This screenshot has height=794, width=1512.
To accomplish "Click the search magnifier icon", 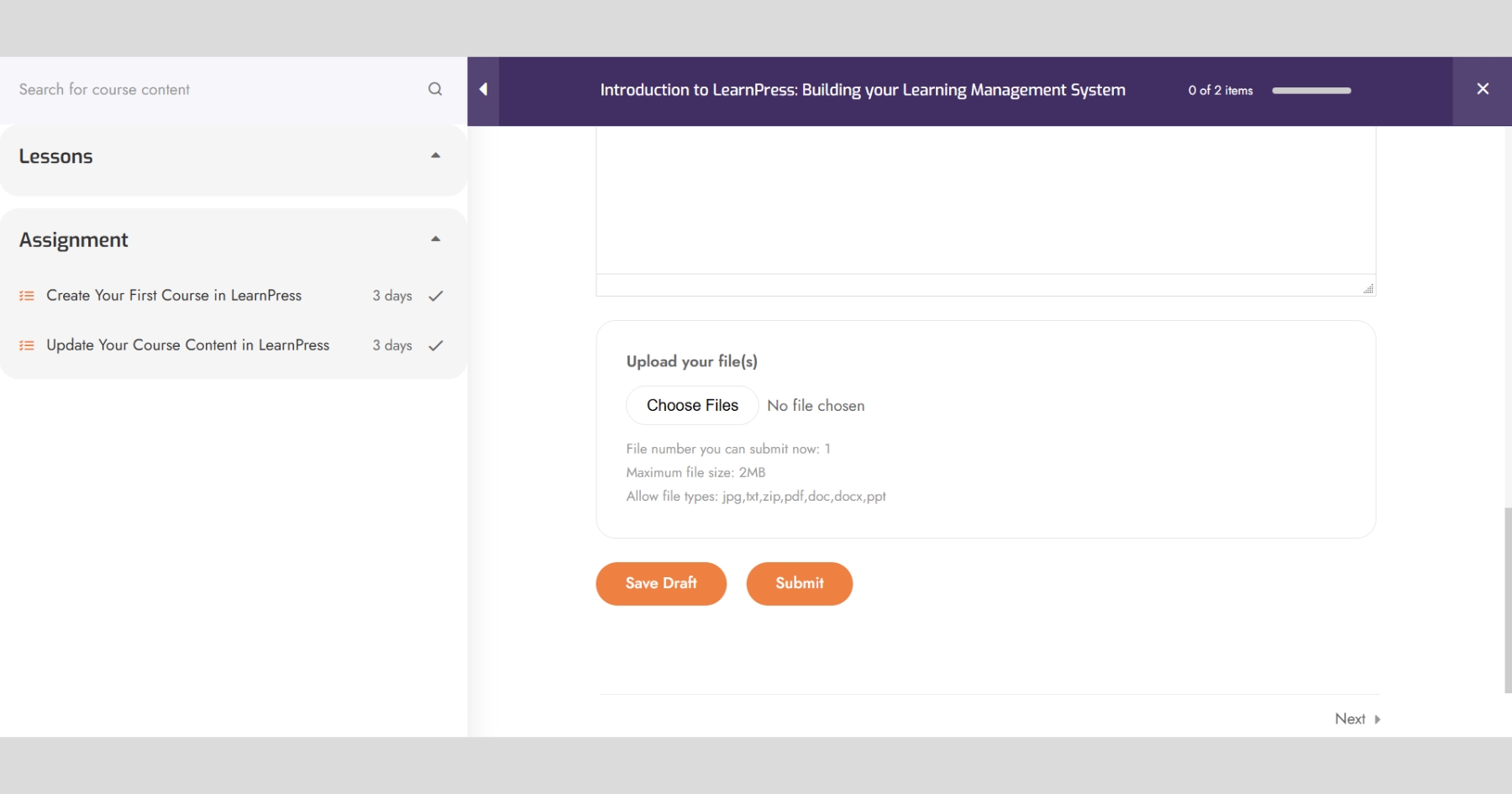I will (x=435, y=89).
